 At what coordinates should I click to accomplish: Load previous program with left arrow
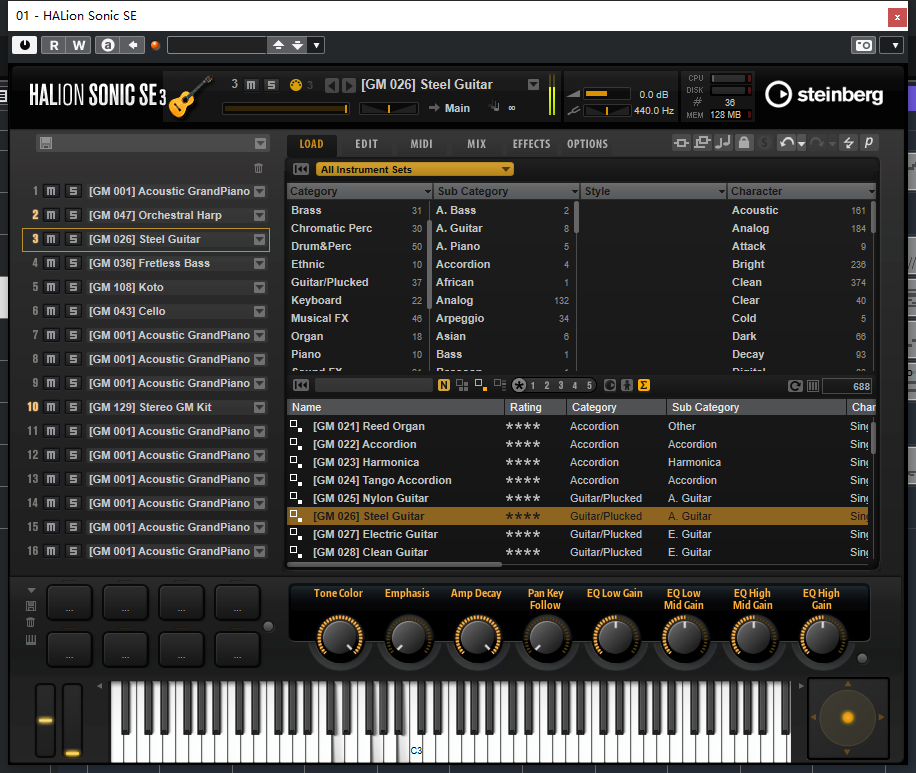(x=331, y=85)
